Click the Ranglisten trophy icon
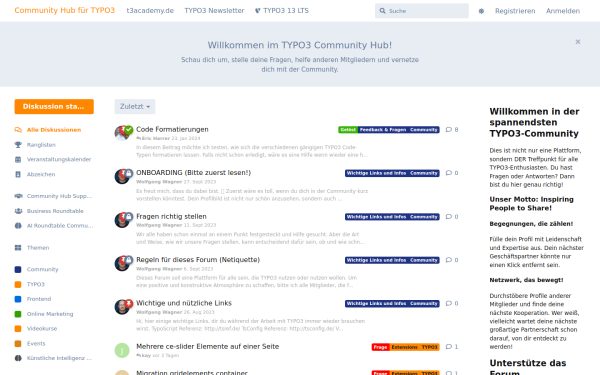This screenshot has height=375, width=600. click(x=18, y=145)
